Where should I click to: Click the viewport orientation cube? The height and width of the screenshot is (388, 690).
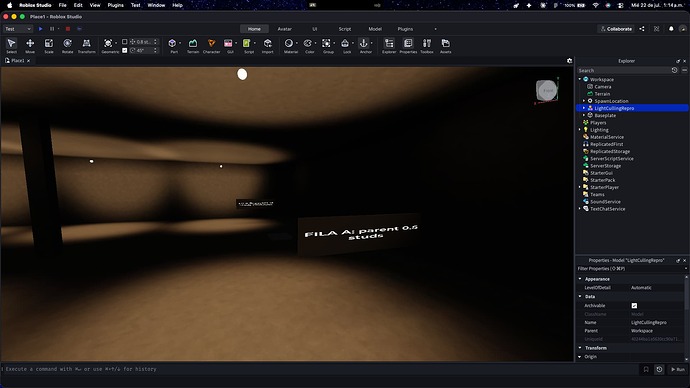pyautogui.click(x=547, y=91)
